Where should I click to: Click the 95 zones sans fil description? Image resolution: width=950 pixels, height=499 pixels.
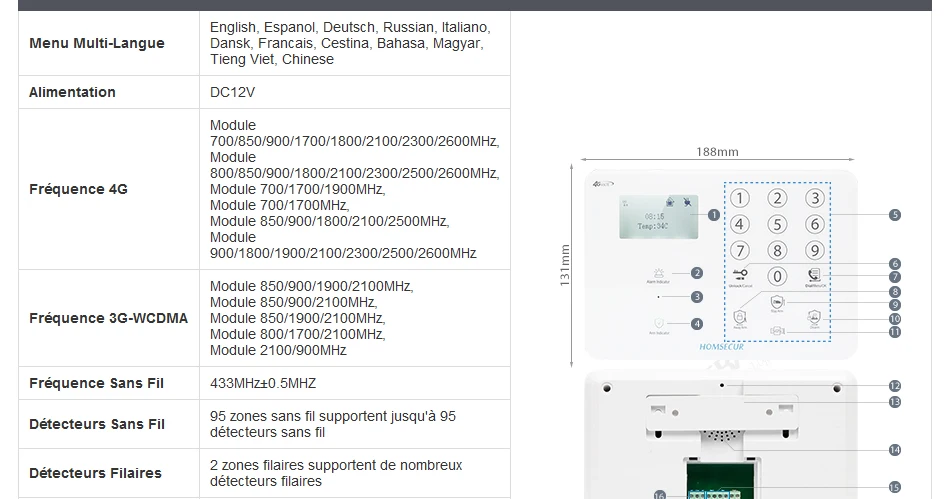tap(333, 424)
